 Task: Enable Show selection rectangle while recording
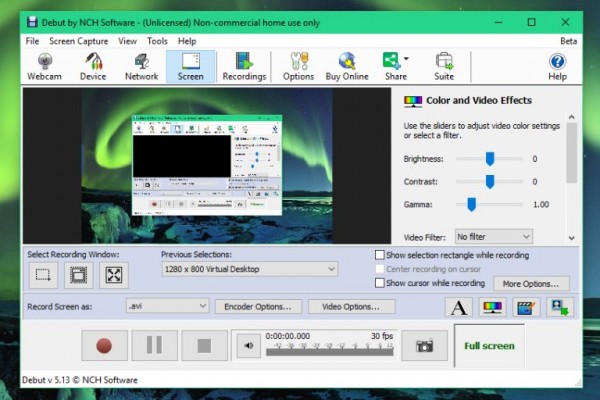pos(379,255)
